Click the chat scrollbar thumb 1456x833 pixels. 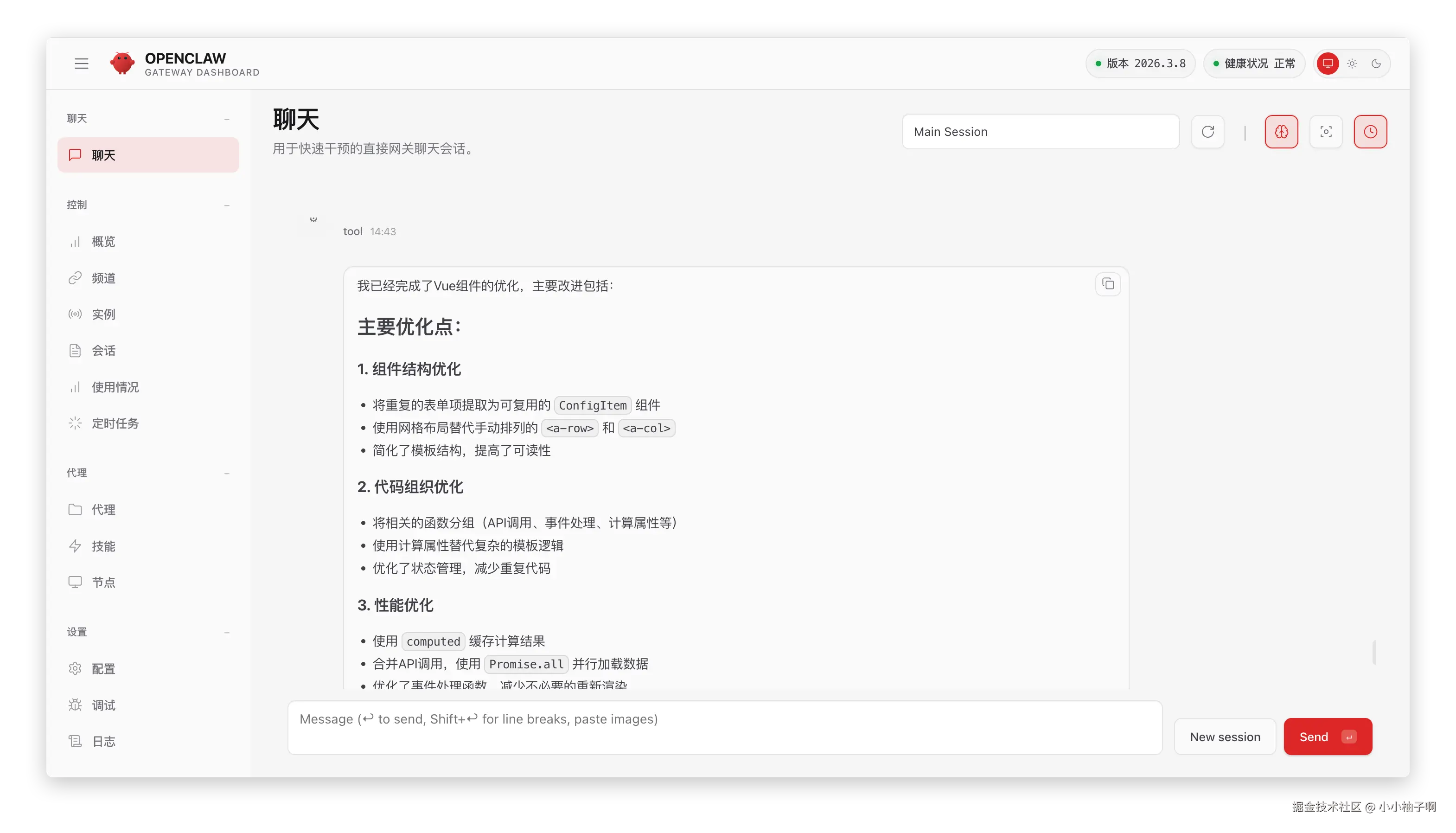(x=1373, y=652)
